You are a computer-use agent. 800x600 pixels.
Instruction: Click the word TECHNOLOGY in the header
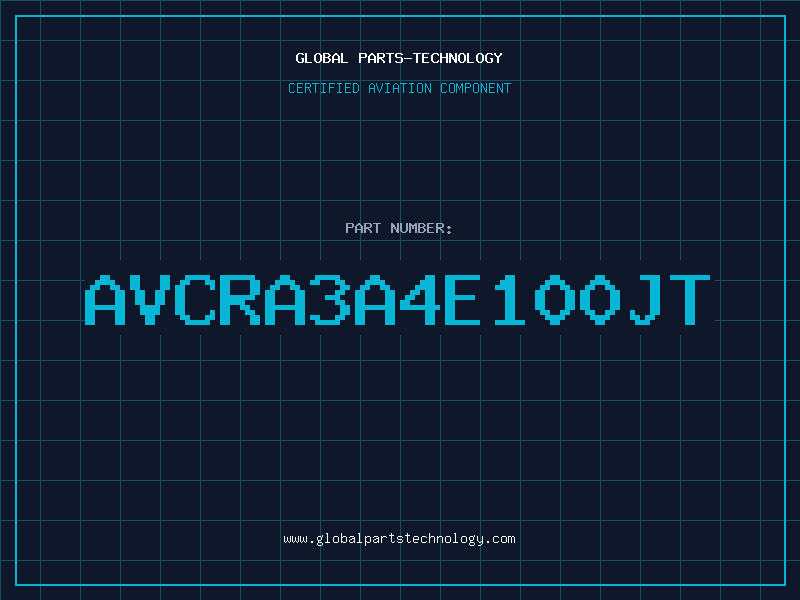(457, 58)
